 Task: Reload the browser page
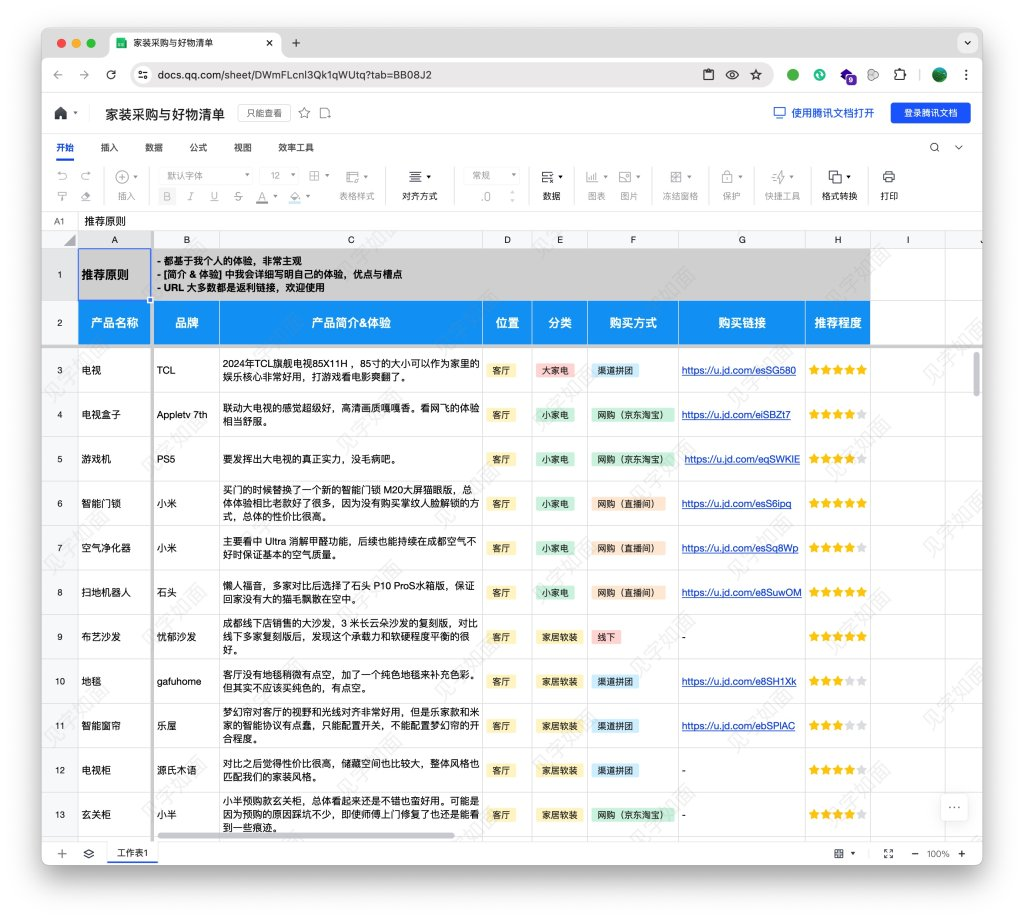(111, 74)
